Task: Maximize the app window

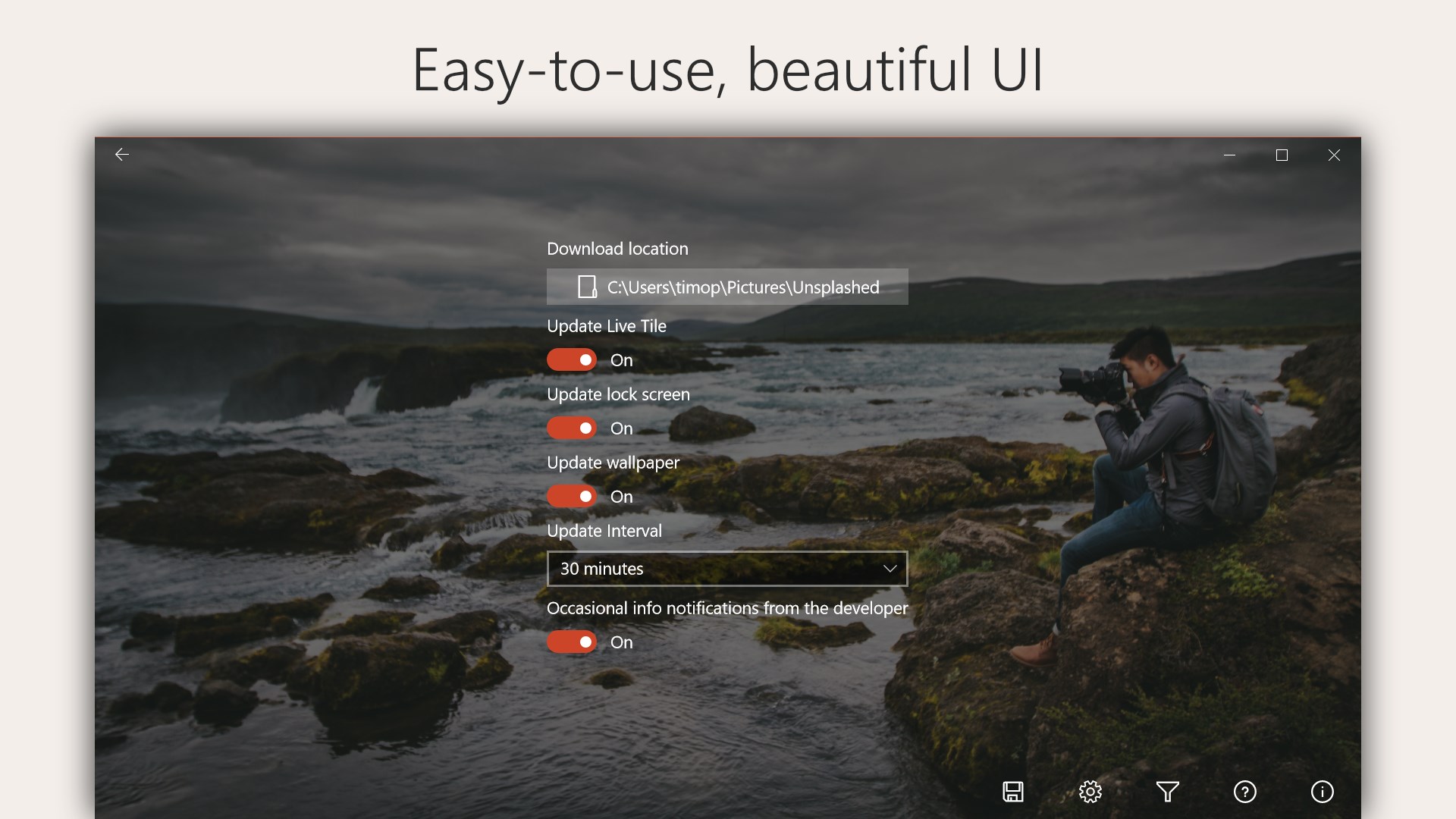Action: pyautogui.click(x=1282, y=155)
